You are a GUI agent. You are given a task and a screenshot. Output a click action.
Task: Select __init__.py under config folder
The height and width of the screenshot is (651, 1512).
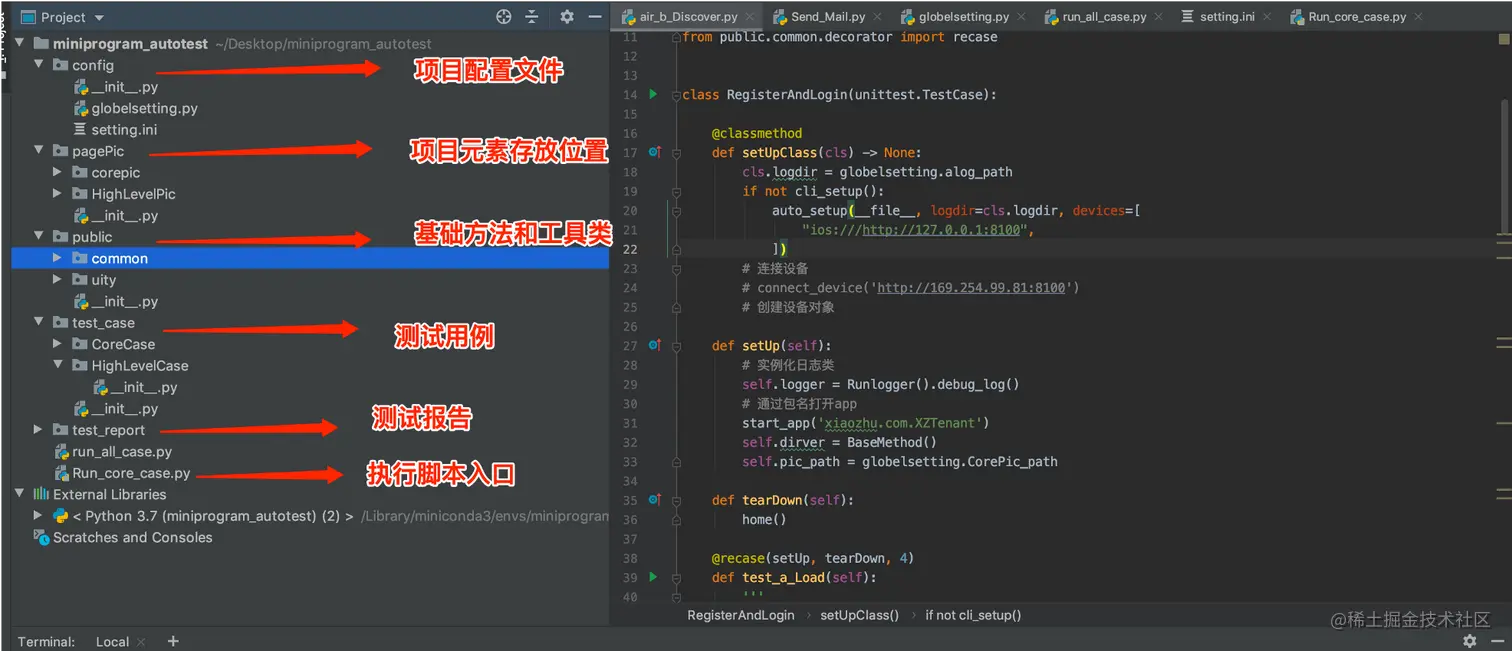point(124,87)
